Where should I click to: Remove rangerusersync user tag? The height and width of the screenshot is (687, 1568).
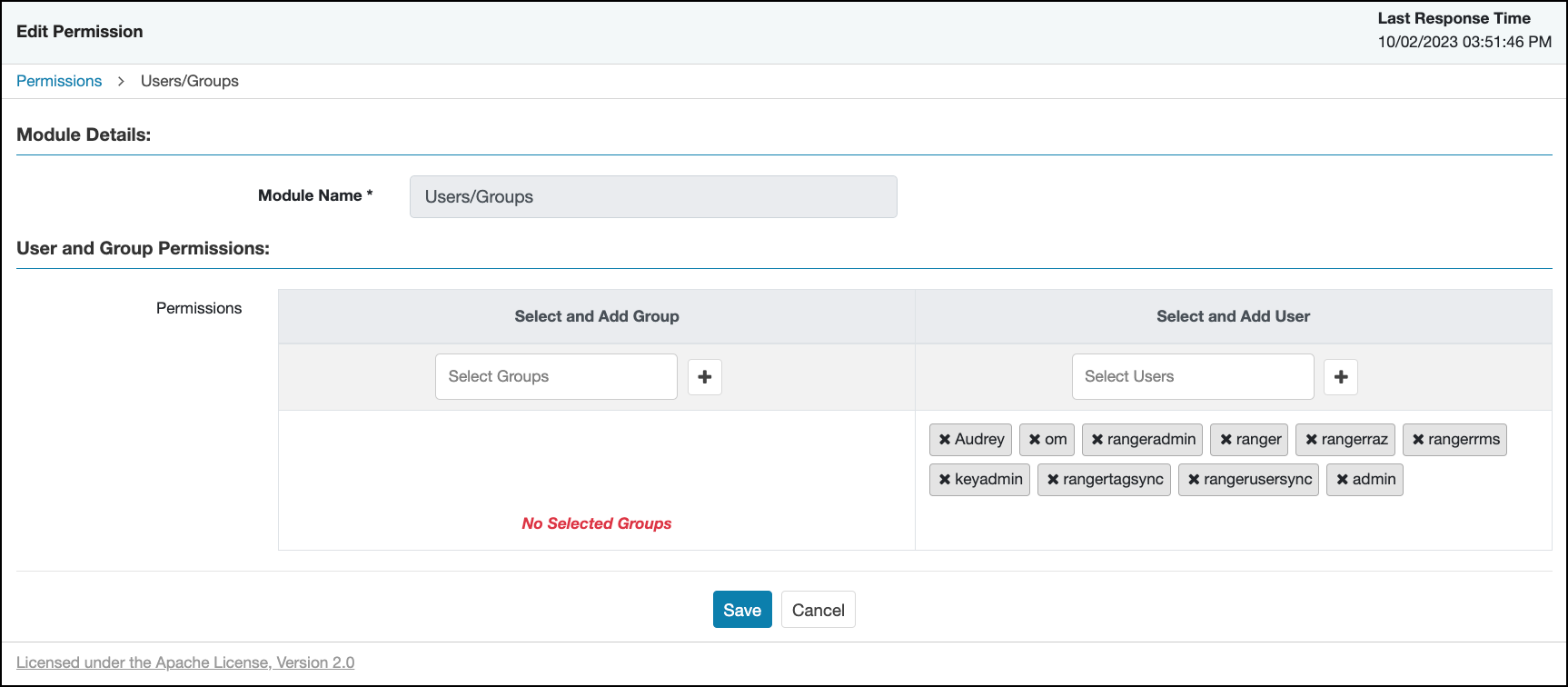1194,480
